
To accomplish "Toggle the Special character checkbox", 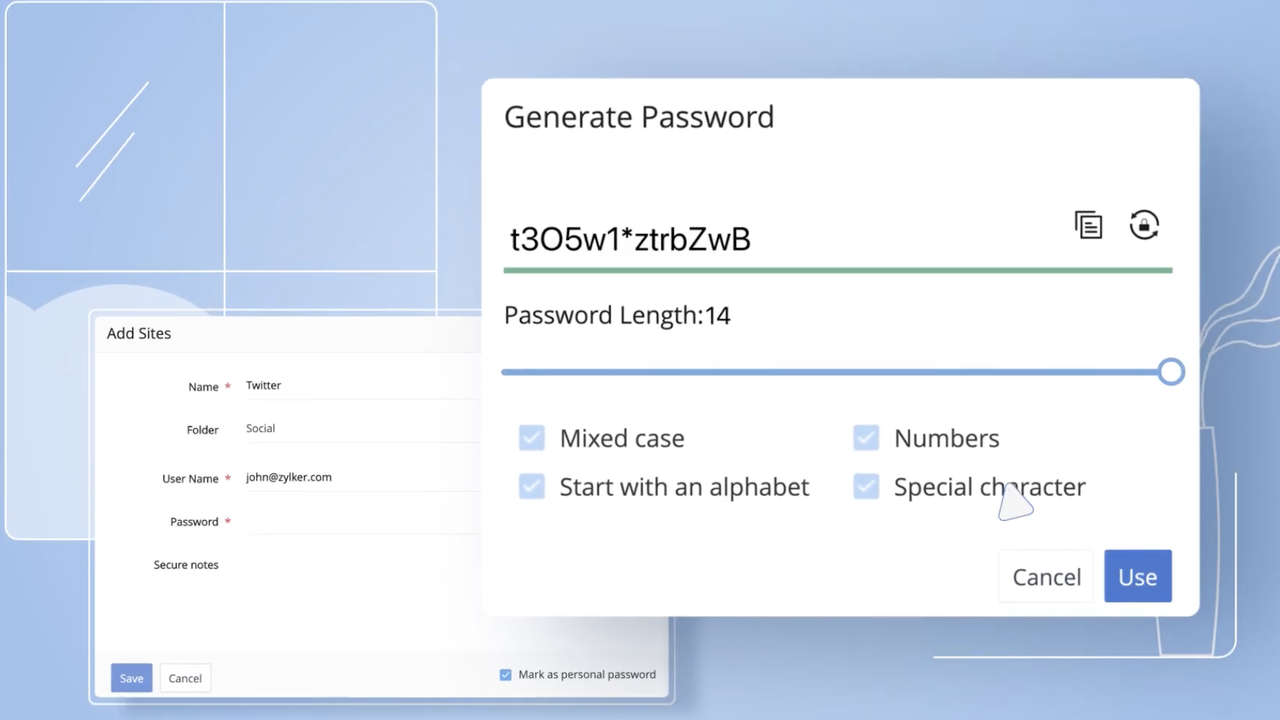I will point(866,487).
